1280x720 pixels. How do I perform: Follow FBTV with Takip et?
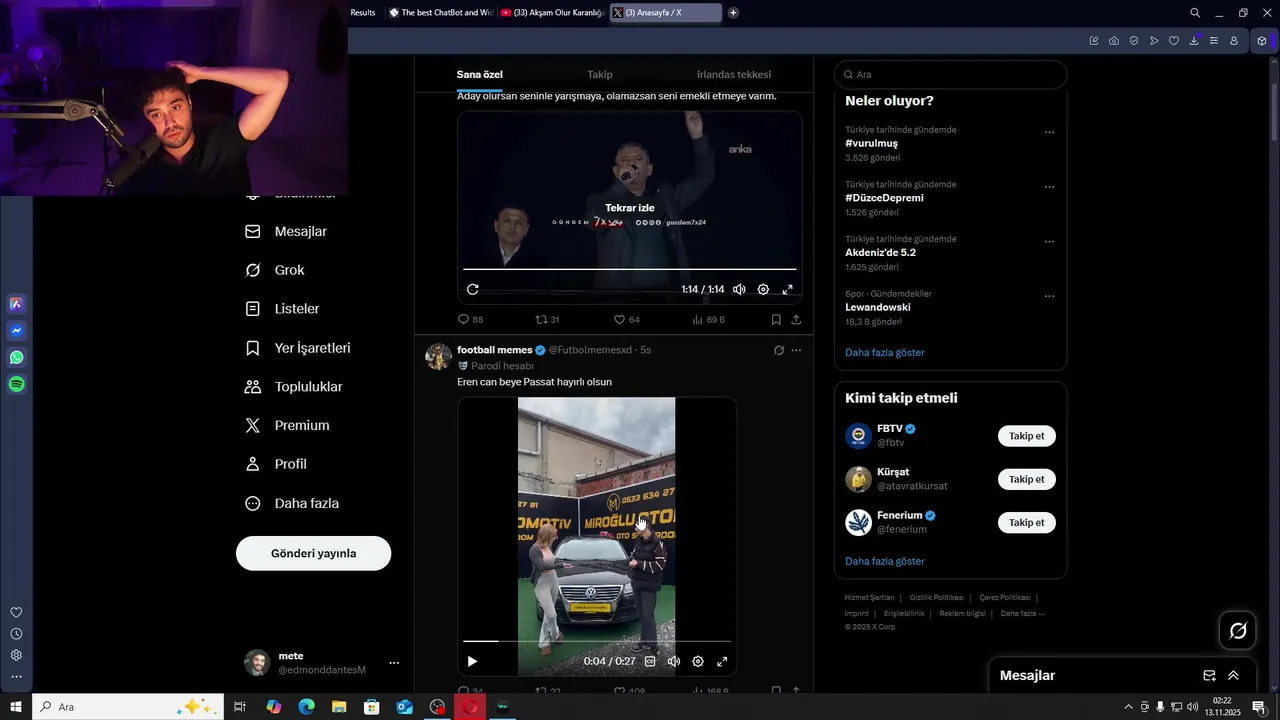pos(1026,436)
